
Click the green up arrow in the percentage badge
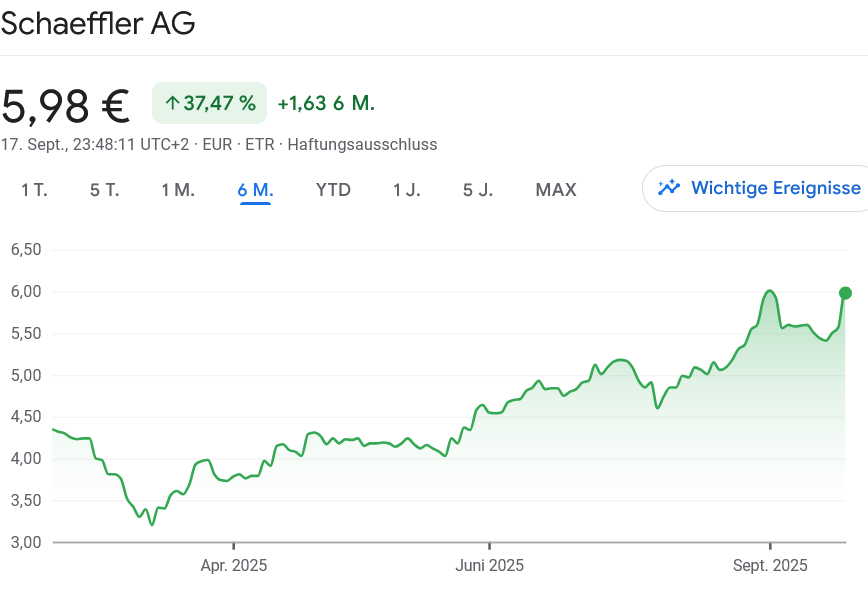point(172,103)
